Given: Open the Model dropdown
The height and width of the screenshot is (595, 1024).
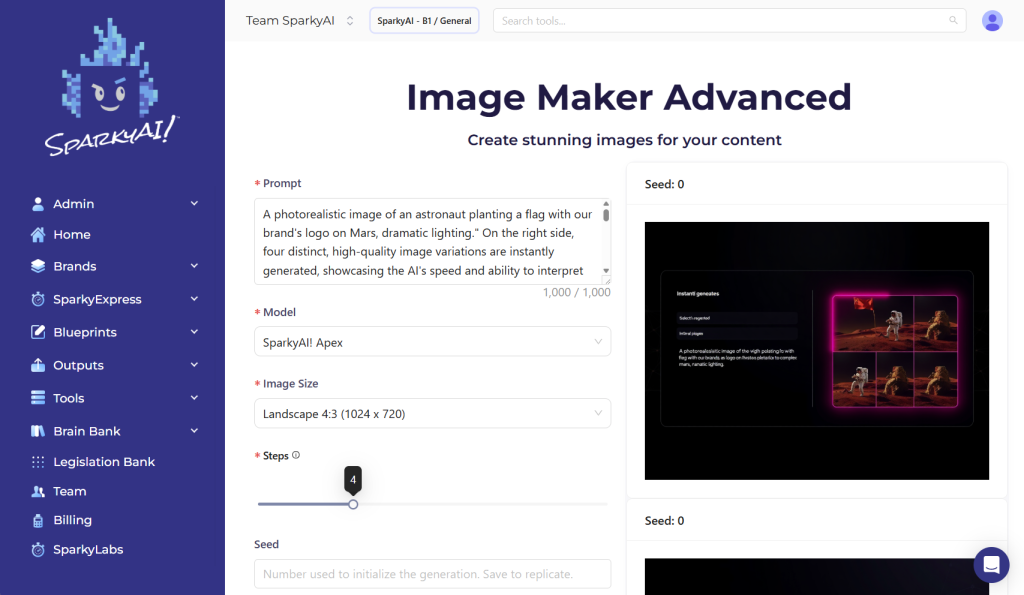Looking at the screenshot, I should pyautogui.click(x=432, y=341).
